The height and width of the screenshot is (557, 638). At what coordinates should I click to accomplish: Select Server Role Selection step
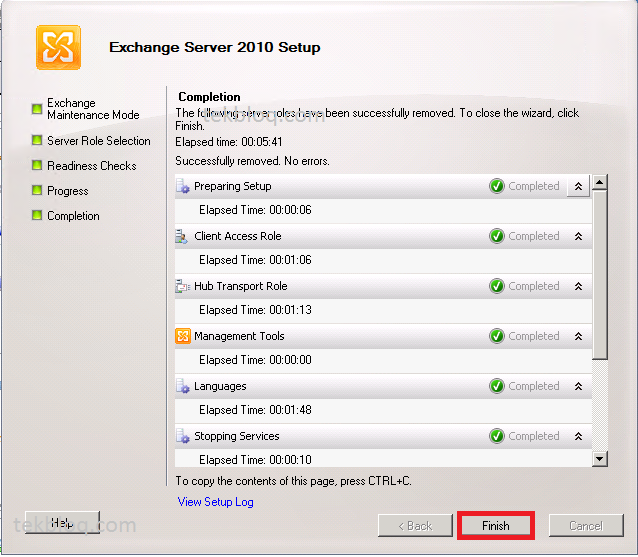tap(99, 141)
